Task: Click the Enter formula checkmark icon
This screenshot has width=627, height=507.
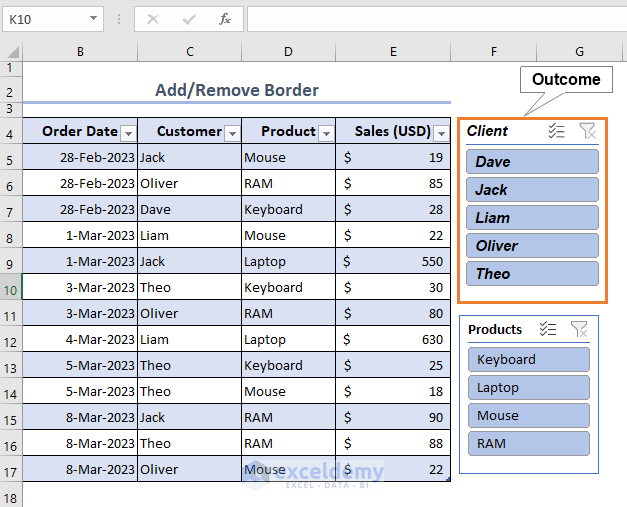Action: 189,19
